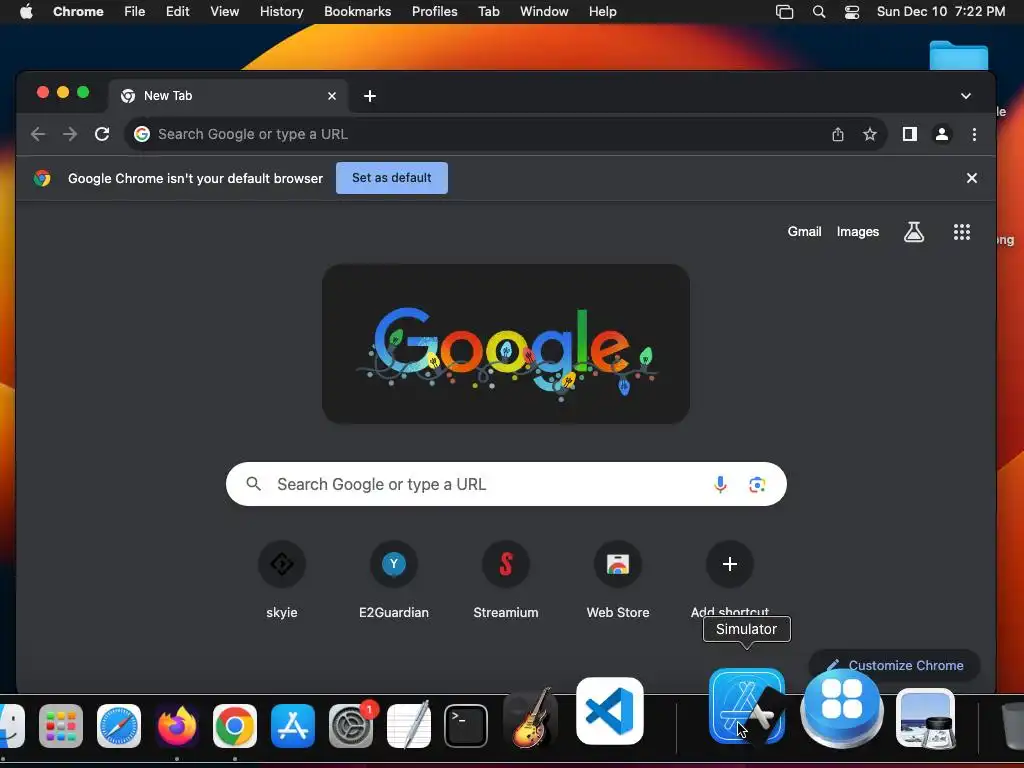Open the Images link
Viewport: 1024px width, 768px height.
click(x=857, y=232)
